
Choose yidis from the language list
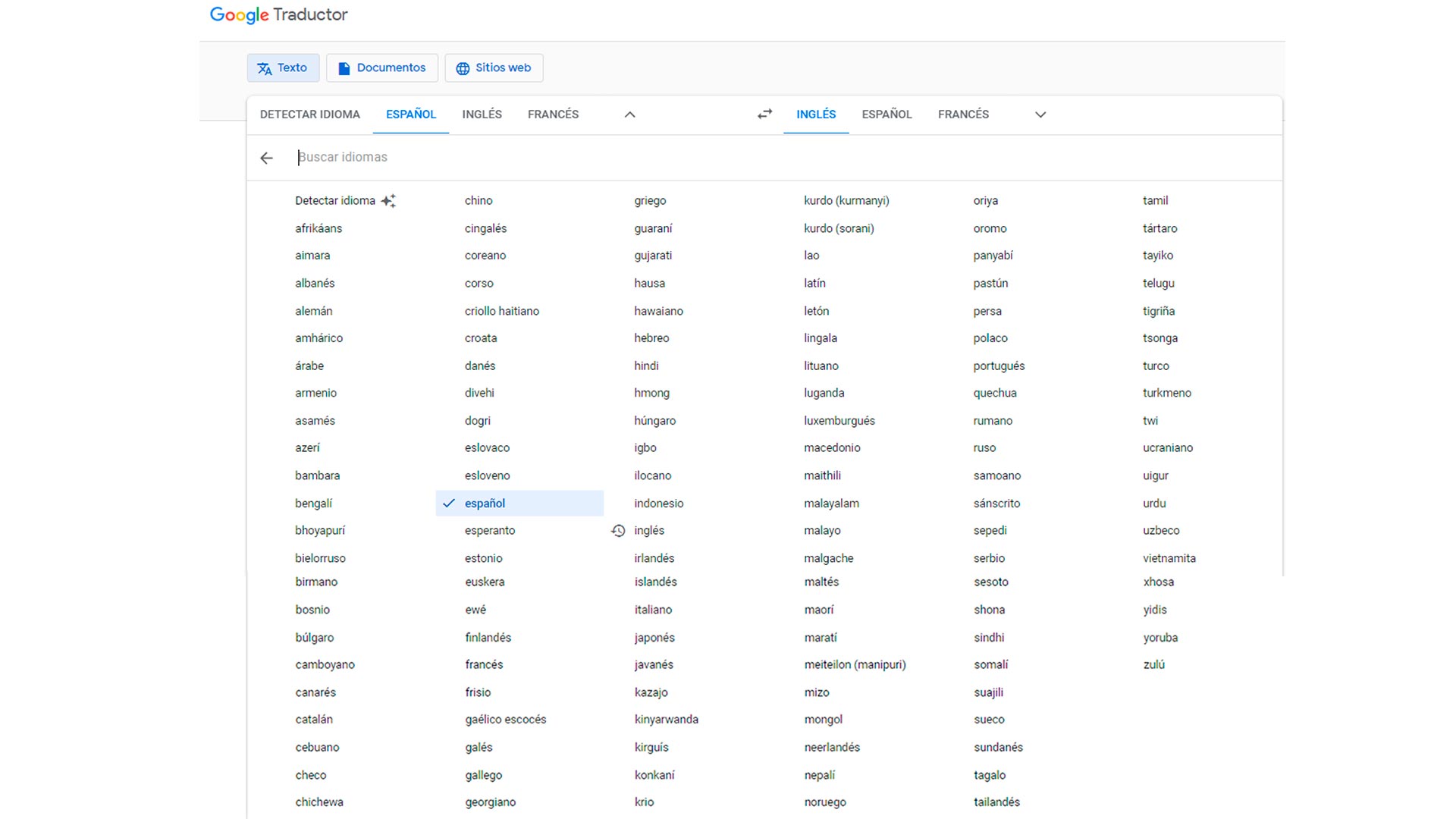[x=1155, y=610]
